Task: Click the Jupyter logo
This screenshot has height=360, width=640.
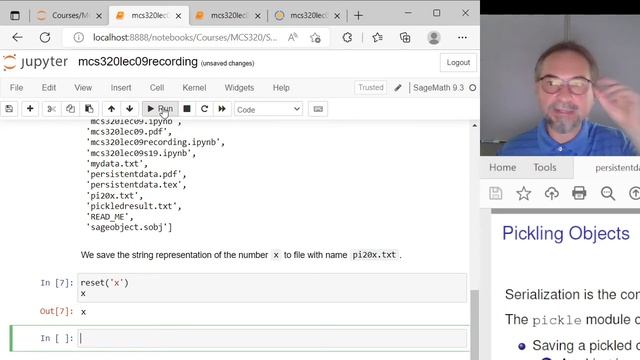Action: (35, 62)
